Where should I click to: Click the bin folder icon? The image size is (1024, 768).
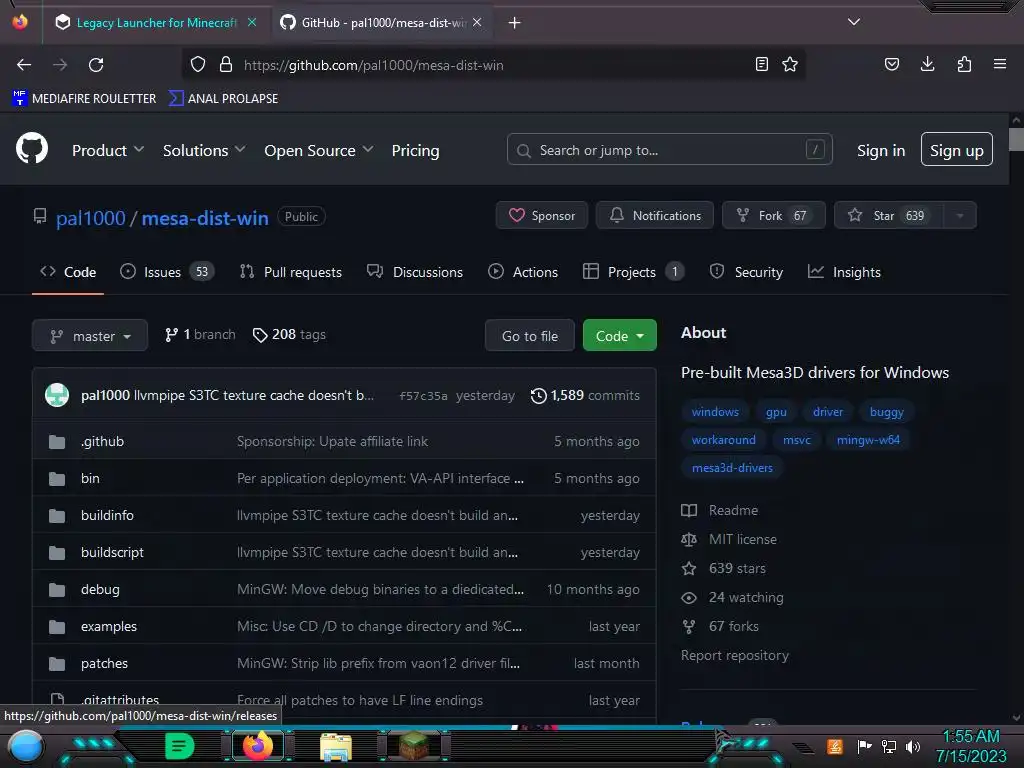57,479
